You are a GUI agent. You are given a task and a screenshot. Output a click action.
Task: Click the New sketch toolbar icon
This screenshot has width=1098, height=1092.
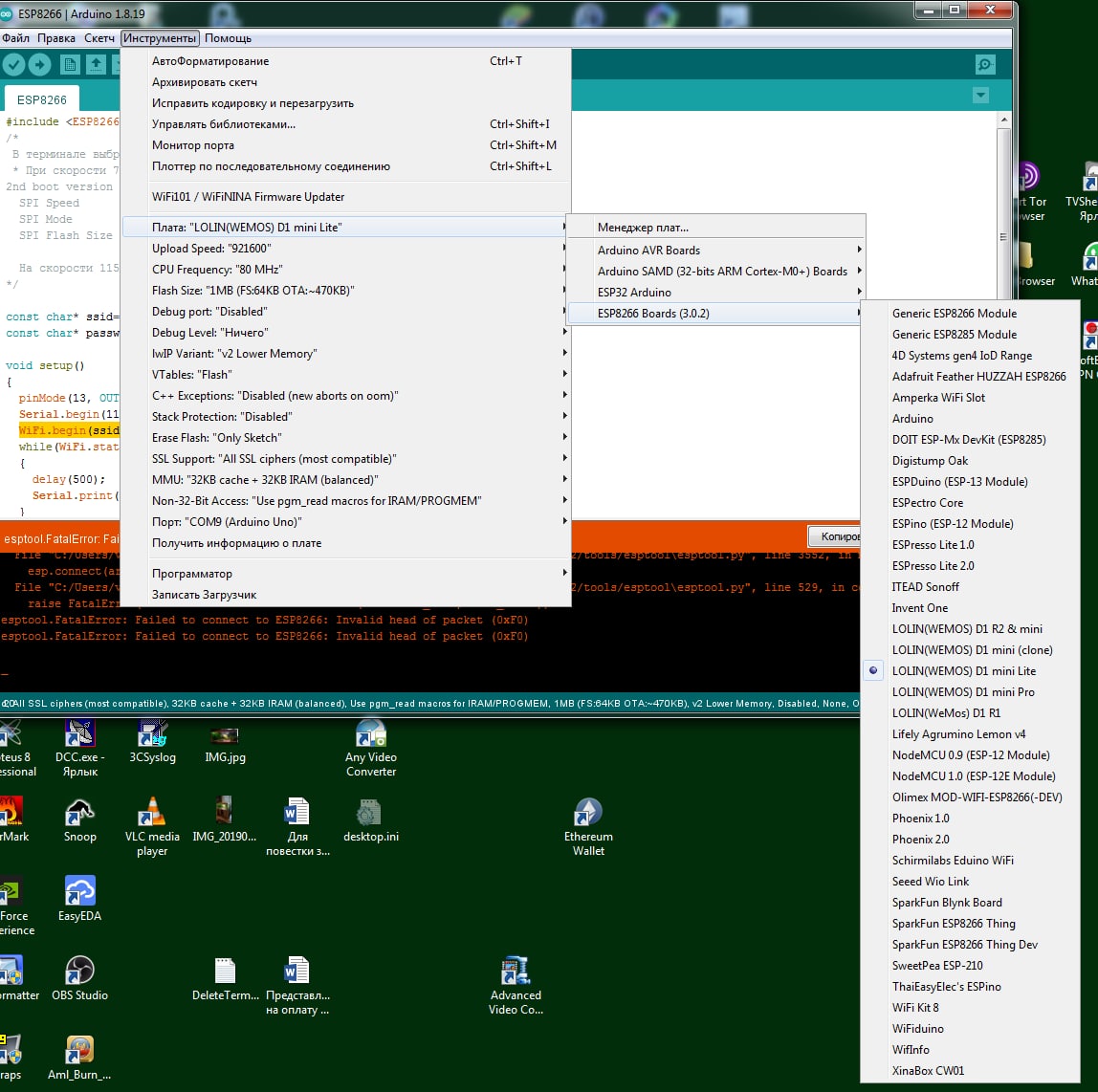pos(69,64)
